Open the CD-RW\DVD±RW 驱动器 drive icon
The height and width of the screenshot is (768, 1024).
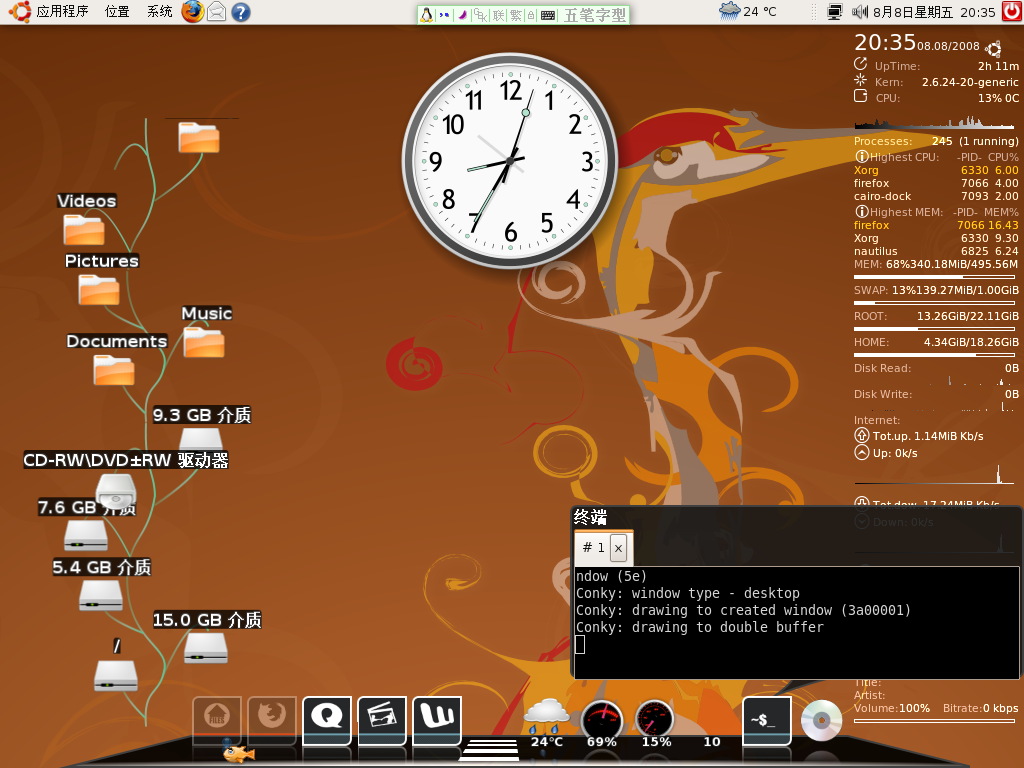tap(116, 491)
